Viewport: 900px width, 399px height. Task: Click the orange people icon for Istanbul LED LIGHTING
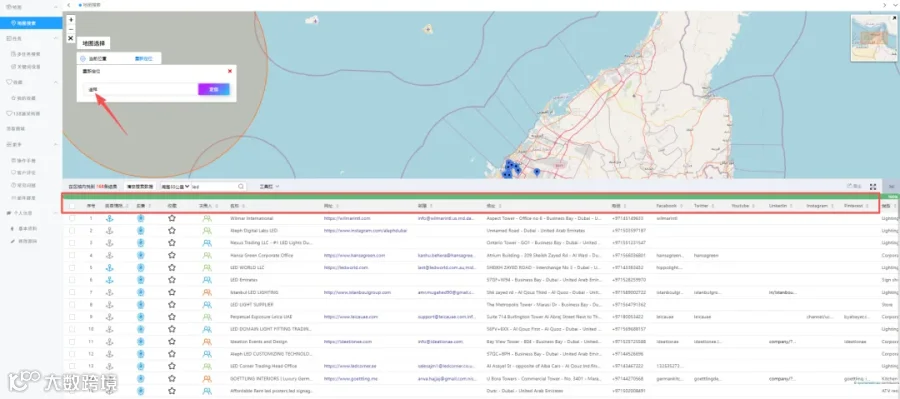tap(207, 292)
